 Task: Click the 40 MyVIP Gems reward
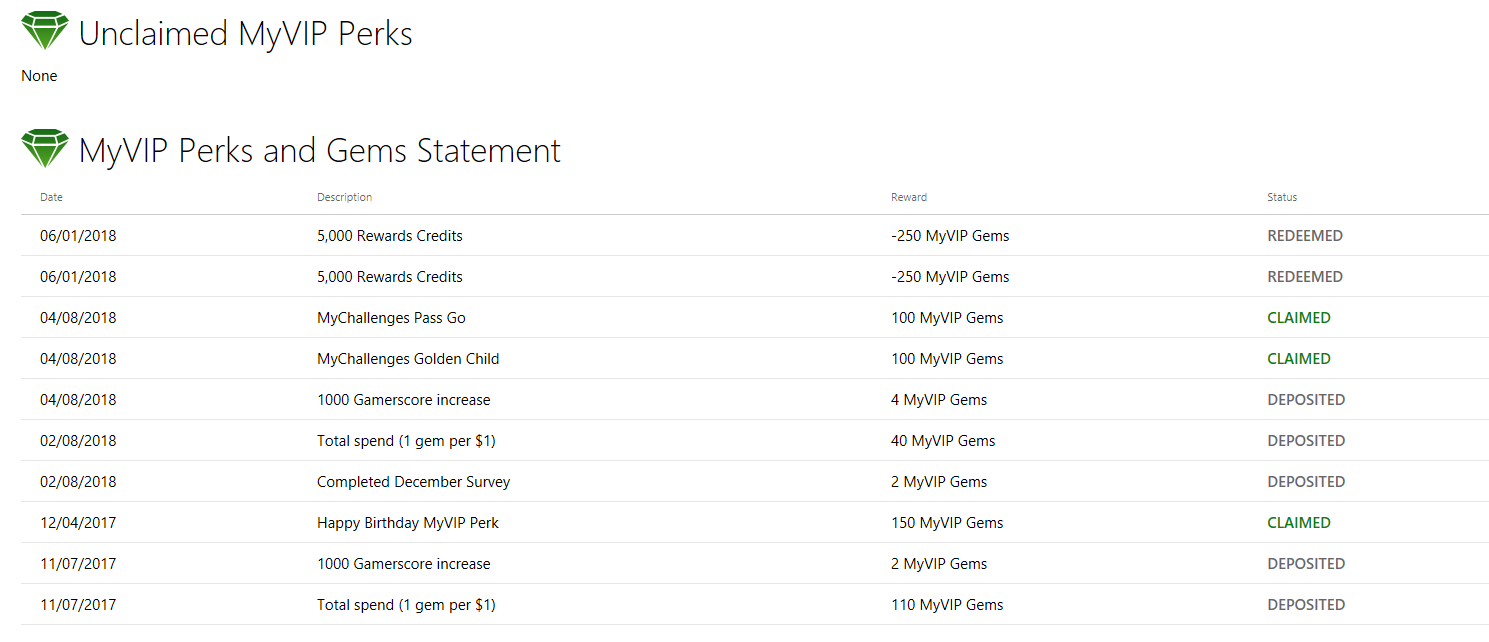coord(942,441)
